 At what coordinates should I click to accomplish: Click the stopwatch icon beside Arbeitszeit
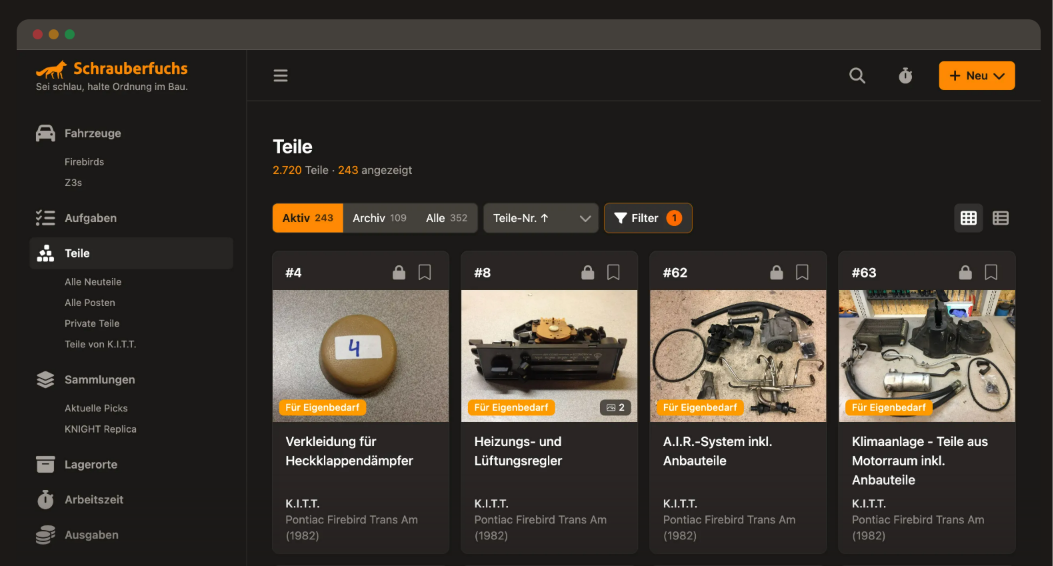pyautogui.click(x=45, y=500)
